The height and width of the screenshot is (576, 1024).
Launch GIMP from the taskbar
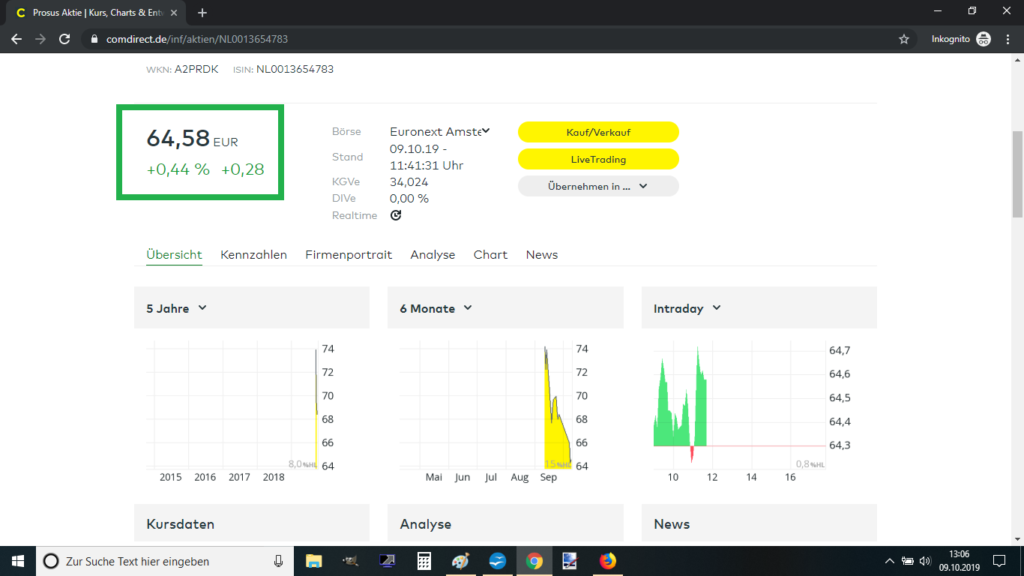(350, 561)
